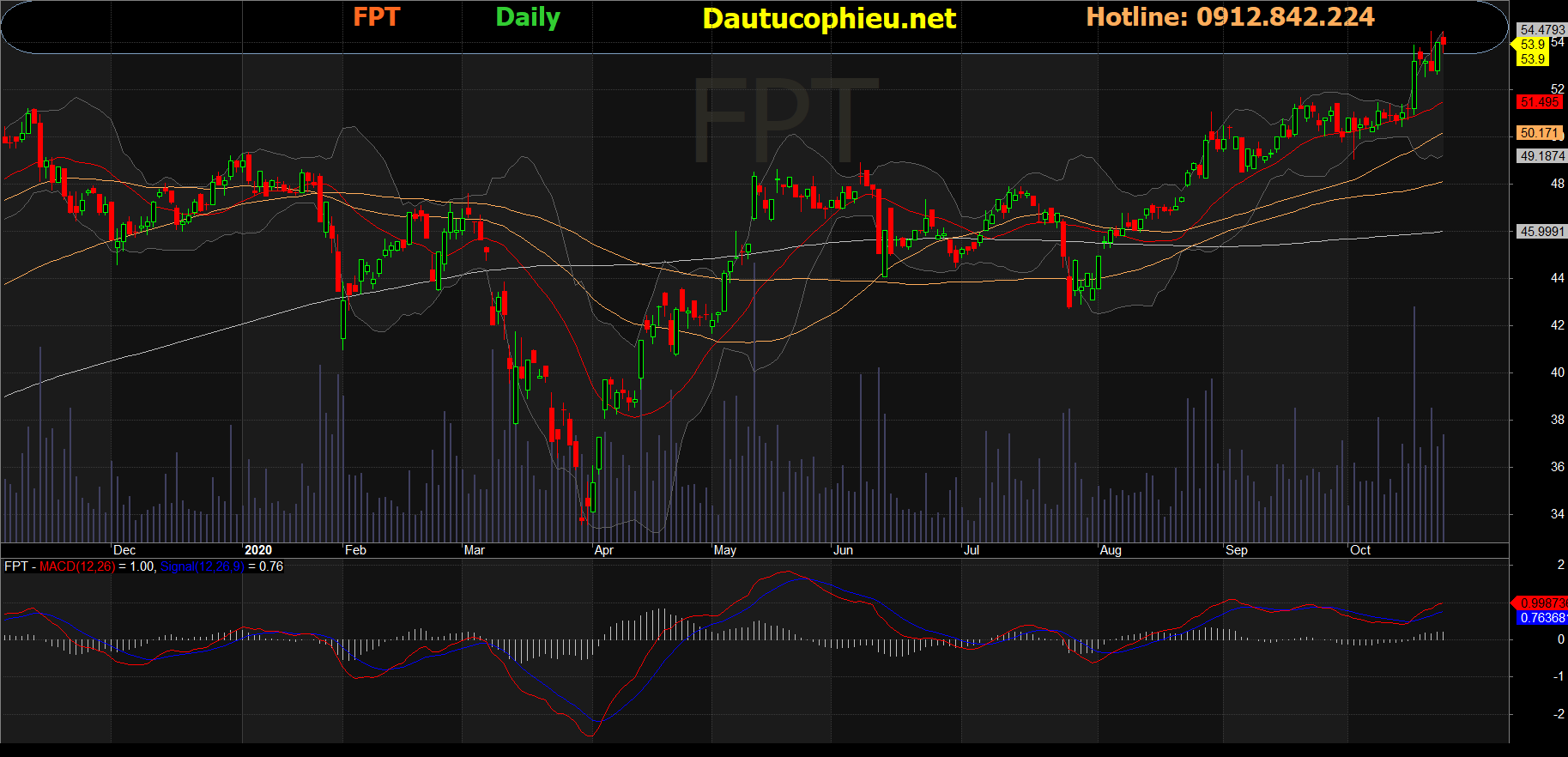Click the Dec marker on time axis

point(124,550)
